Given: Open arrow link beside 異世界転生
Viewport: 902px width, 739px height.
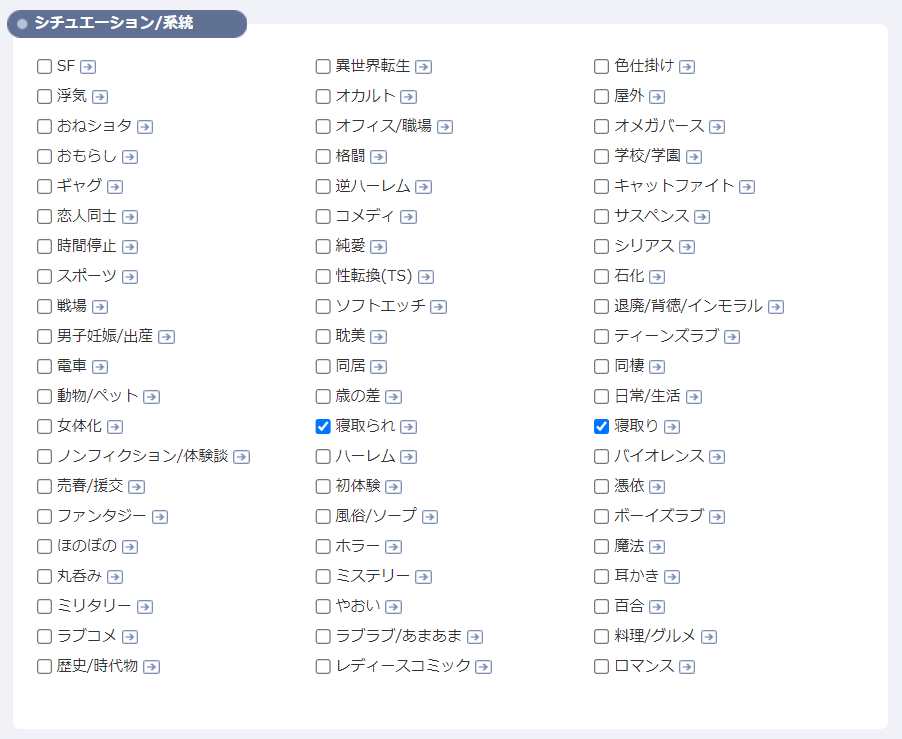Looking at the screenshot, I should tap(423, 67).
